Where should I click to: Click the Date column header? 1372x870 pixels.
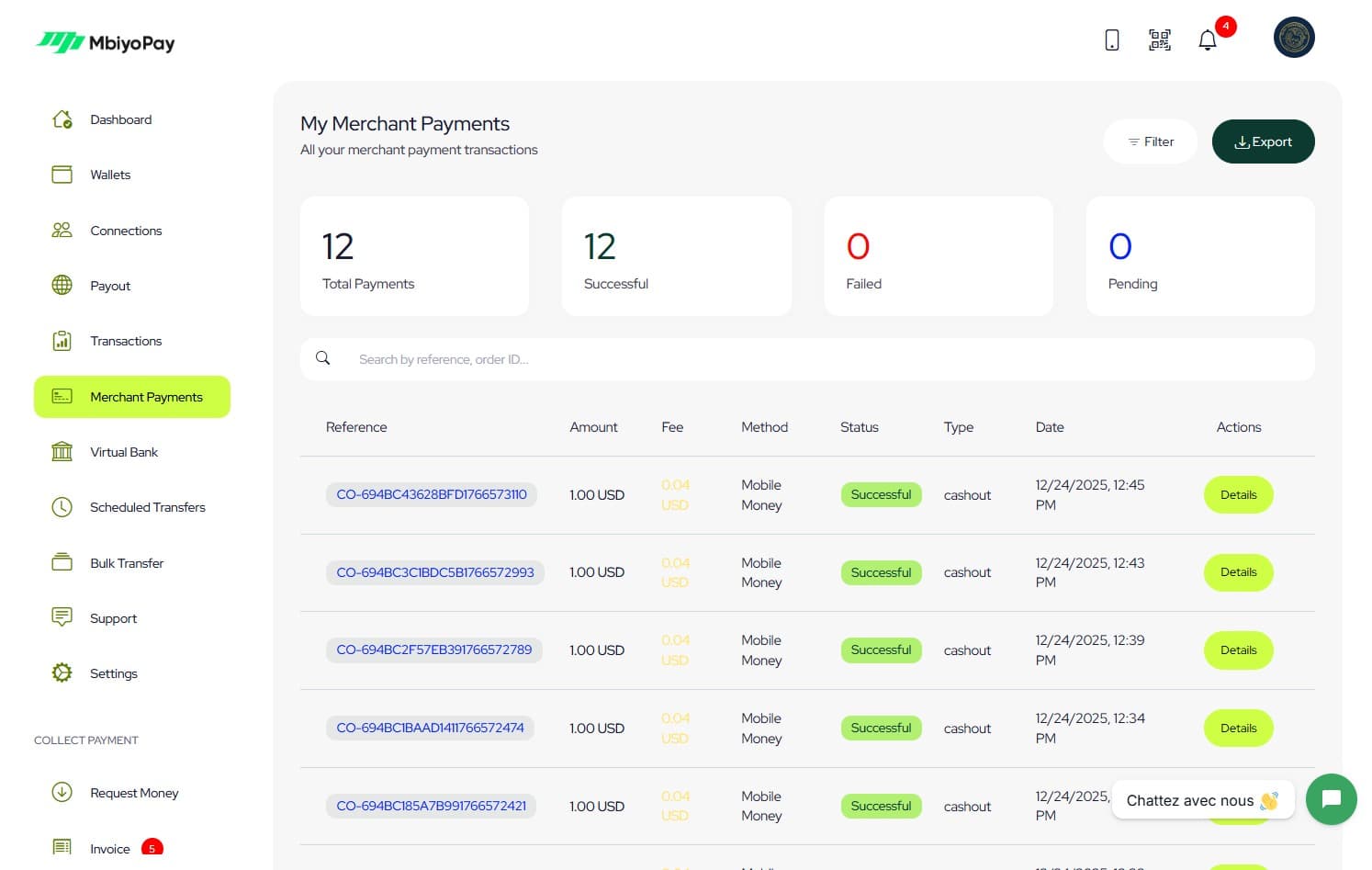pos(1050,427)
